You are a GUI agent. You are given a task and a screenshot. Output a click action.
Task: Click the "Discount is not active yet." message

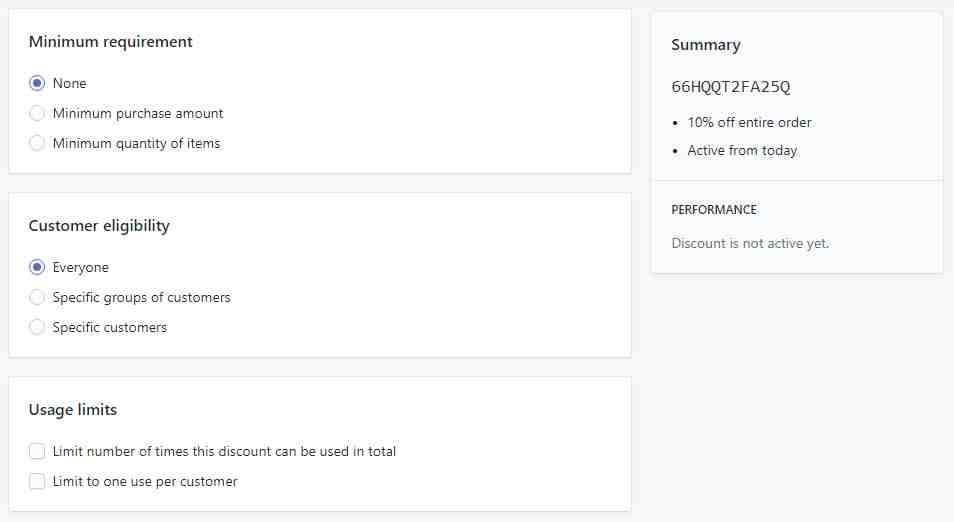coord(750,243)
